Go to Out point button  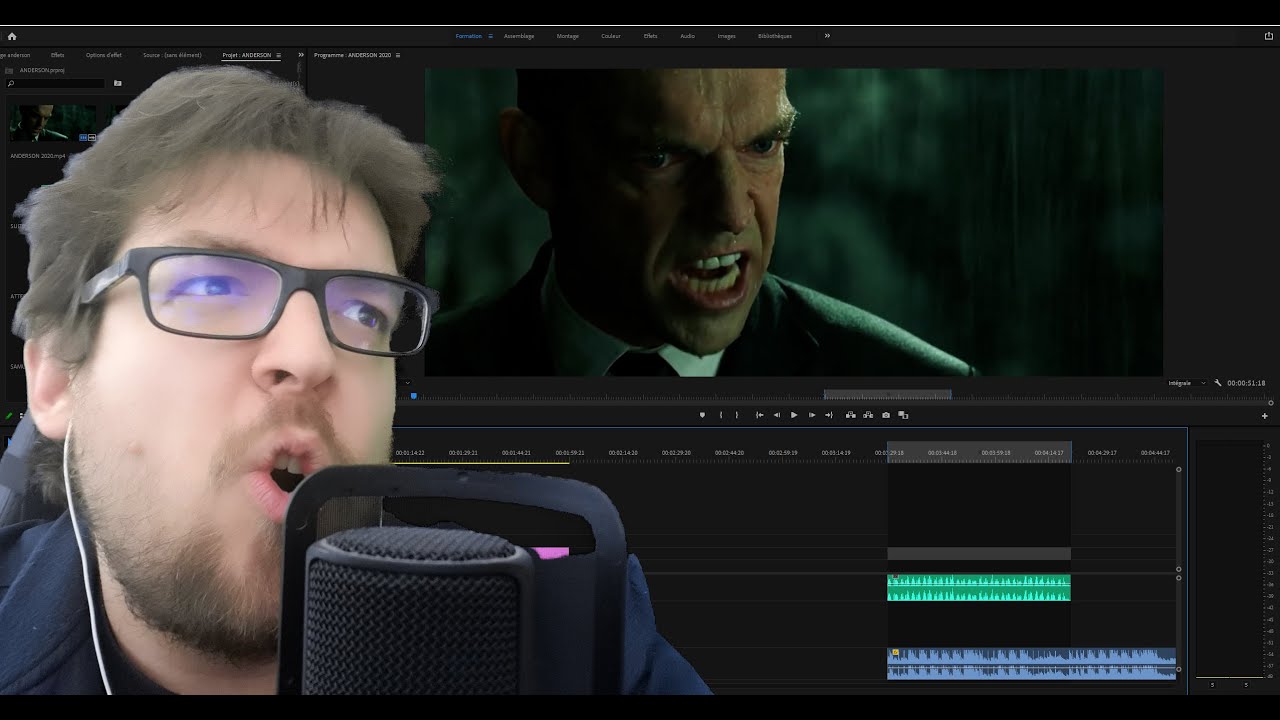pyautogui.click(x=828, y=415)
